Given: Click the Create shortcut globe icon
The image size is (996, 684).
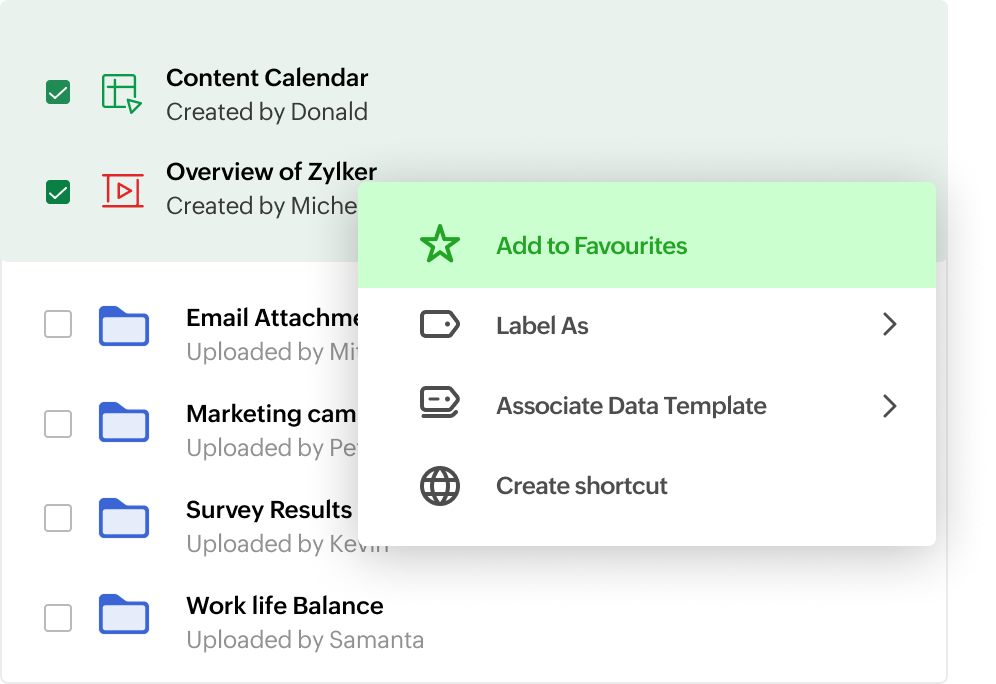Looking at the screenshot, I should (x=440, y=486).
